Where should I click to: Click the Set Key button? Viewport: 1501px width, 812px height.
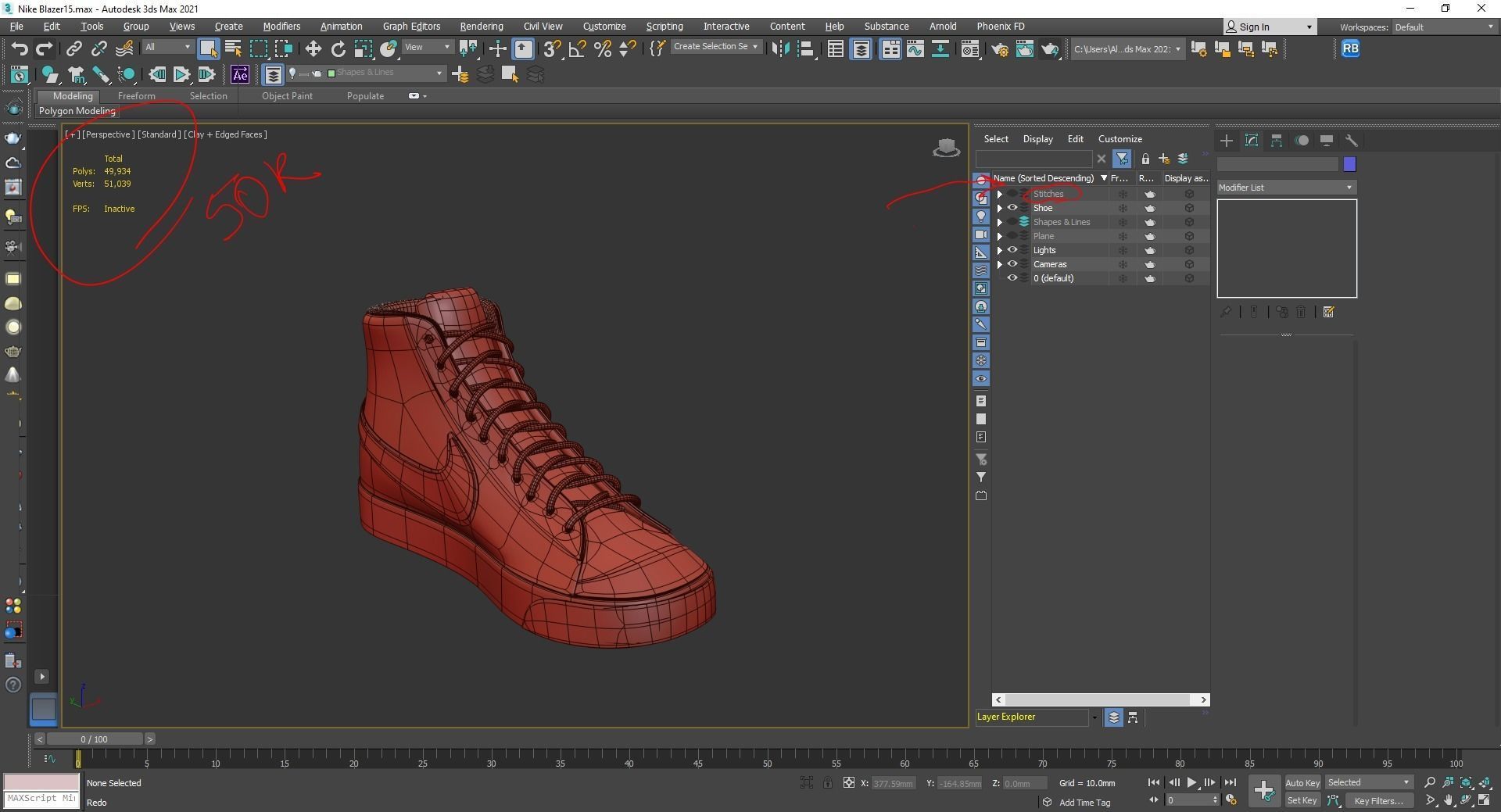coord(1302,800)
